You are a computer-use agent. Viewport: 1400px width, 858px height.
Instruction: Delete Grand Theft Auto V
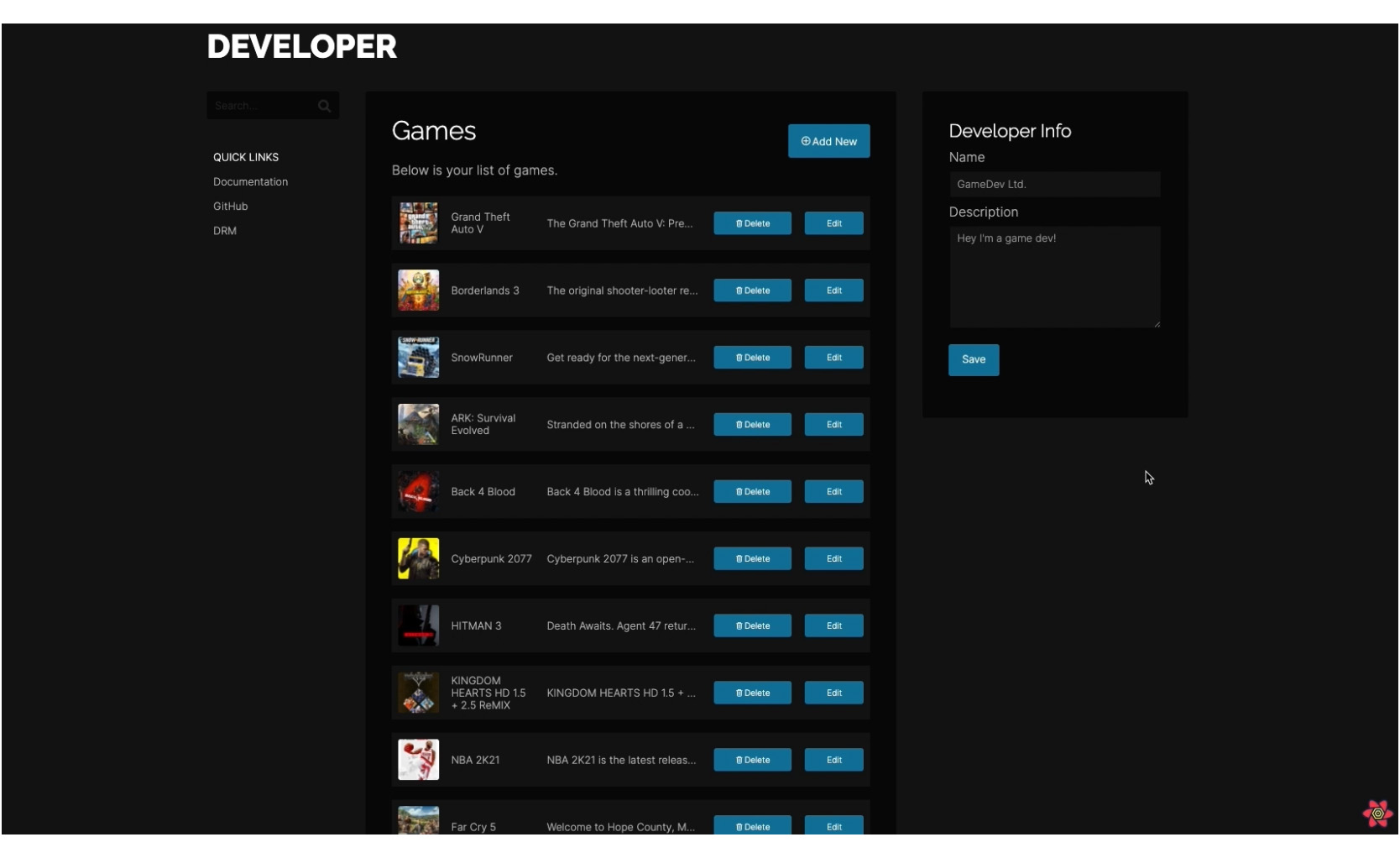point(752,223)
